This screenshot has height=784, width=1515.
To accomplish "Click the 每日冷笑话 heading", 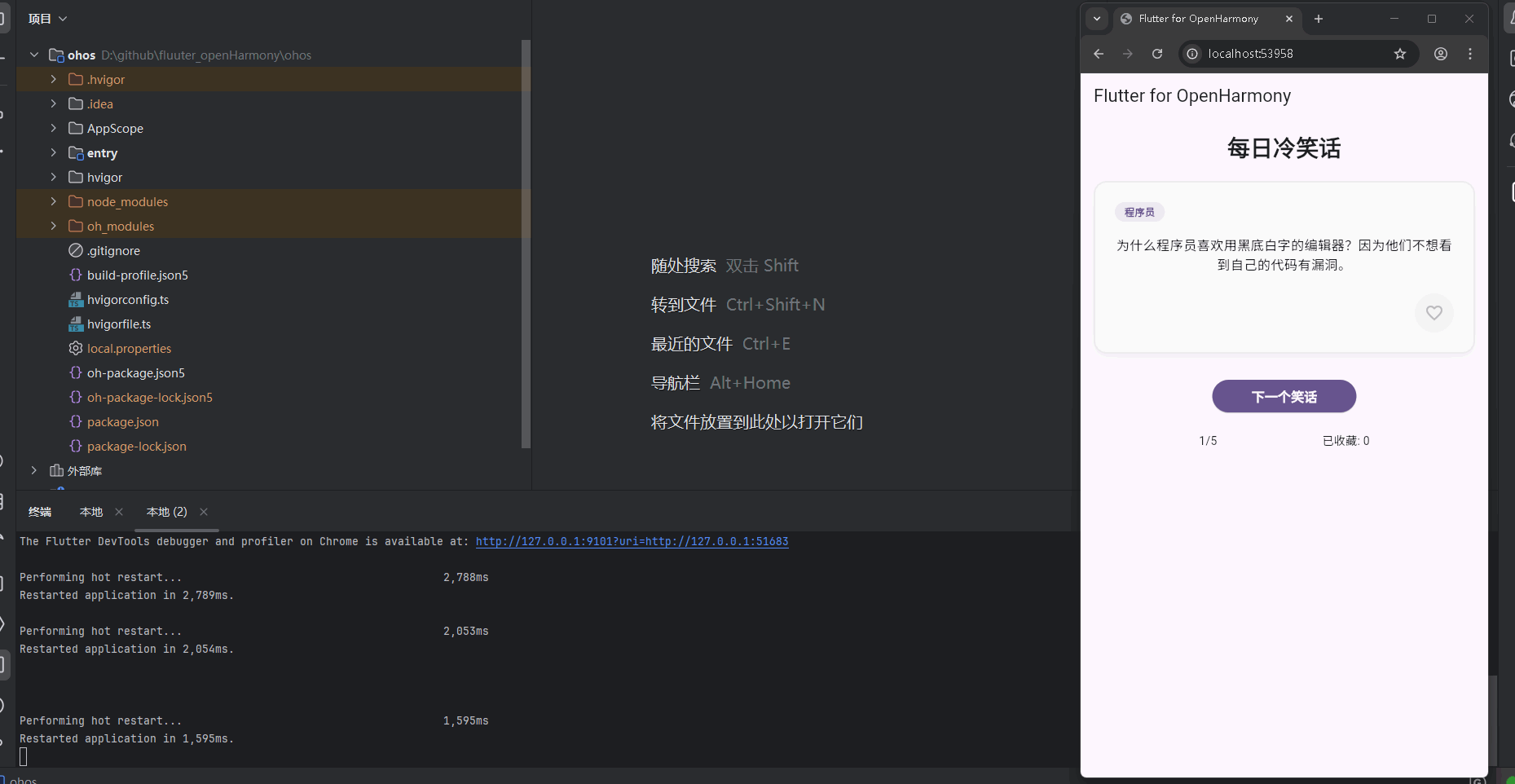I will 1284,148.
